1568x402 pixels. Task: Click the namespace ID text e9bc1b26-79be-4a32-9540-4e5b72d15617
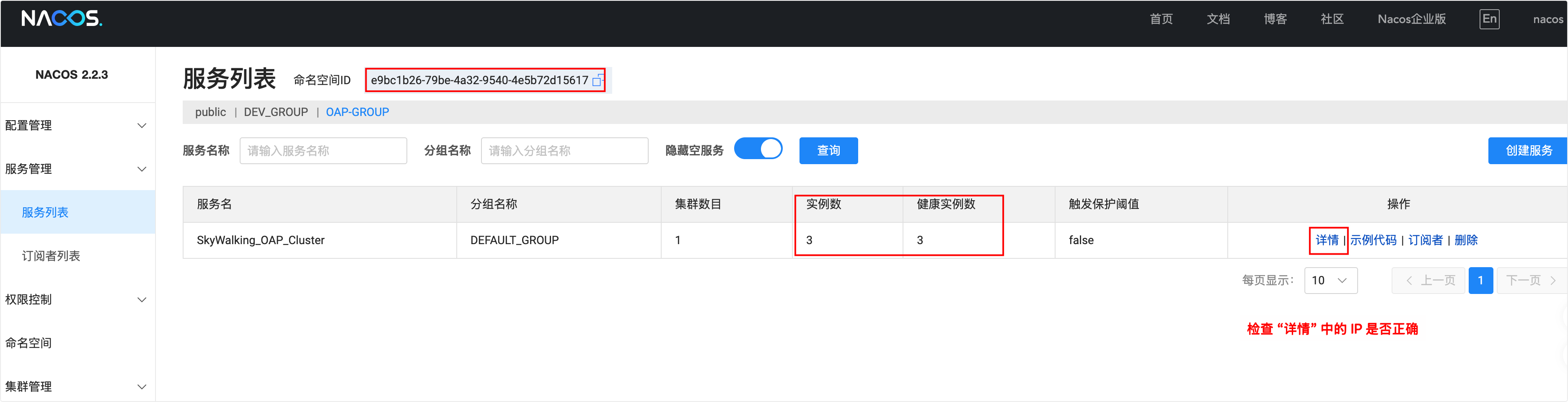click(480, 80)
